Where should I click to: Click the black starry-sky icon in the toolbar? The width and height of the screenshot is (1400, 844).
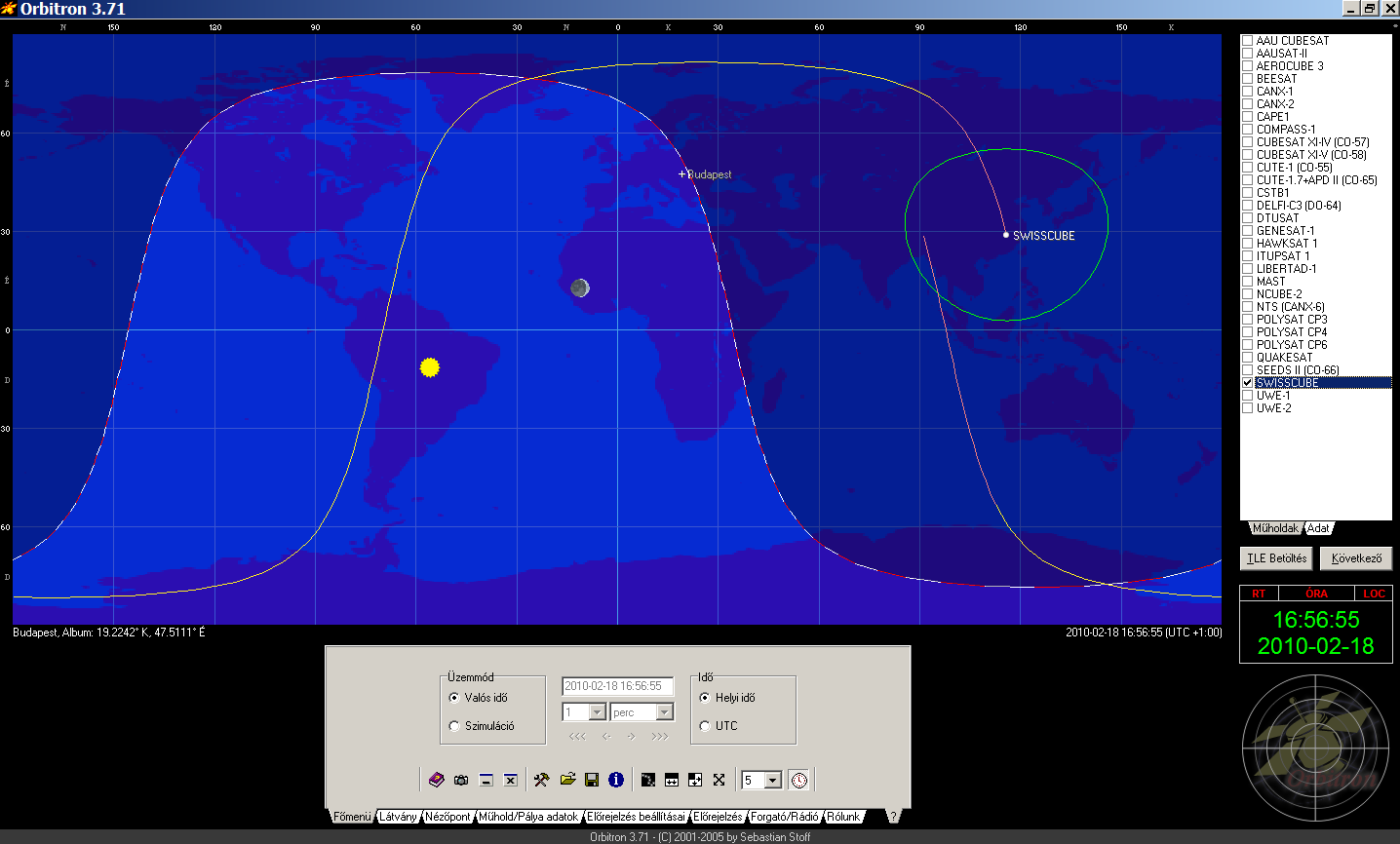[x=648, y=780]
